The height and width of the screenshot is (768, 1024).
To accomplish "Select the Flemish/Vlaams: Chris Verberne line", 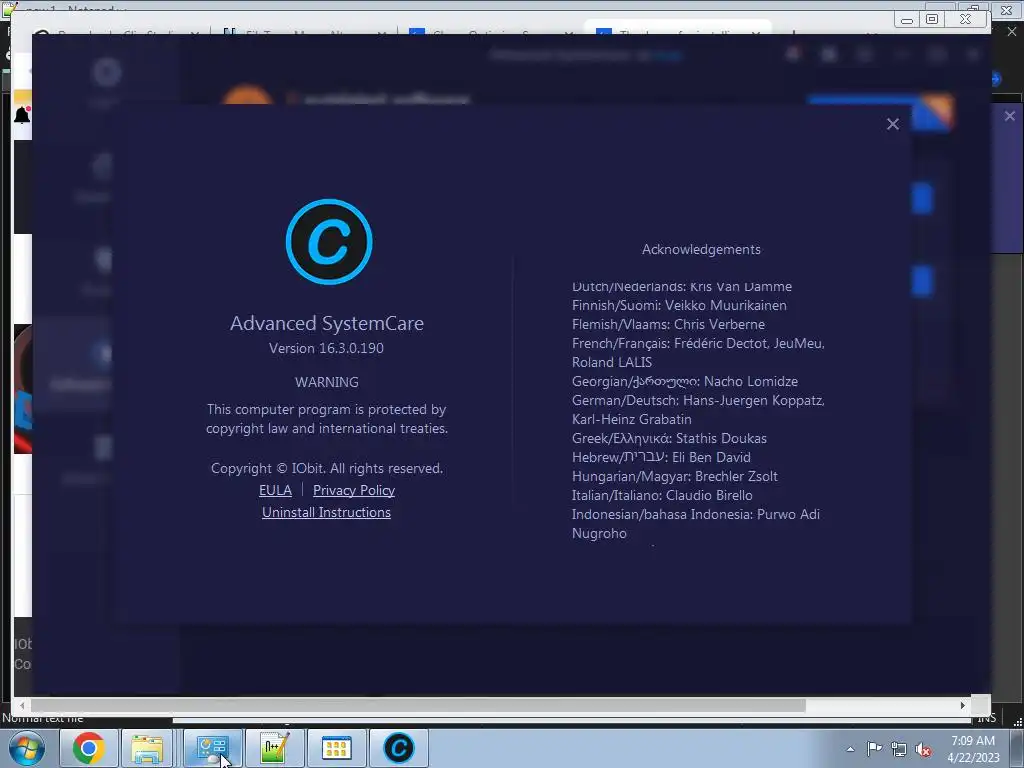I will click(x=668, y=324).
